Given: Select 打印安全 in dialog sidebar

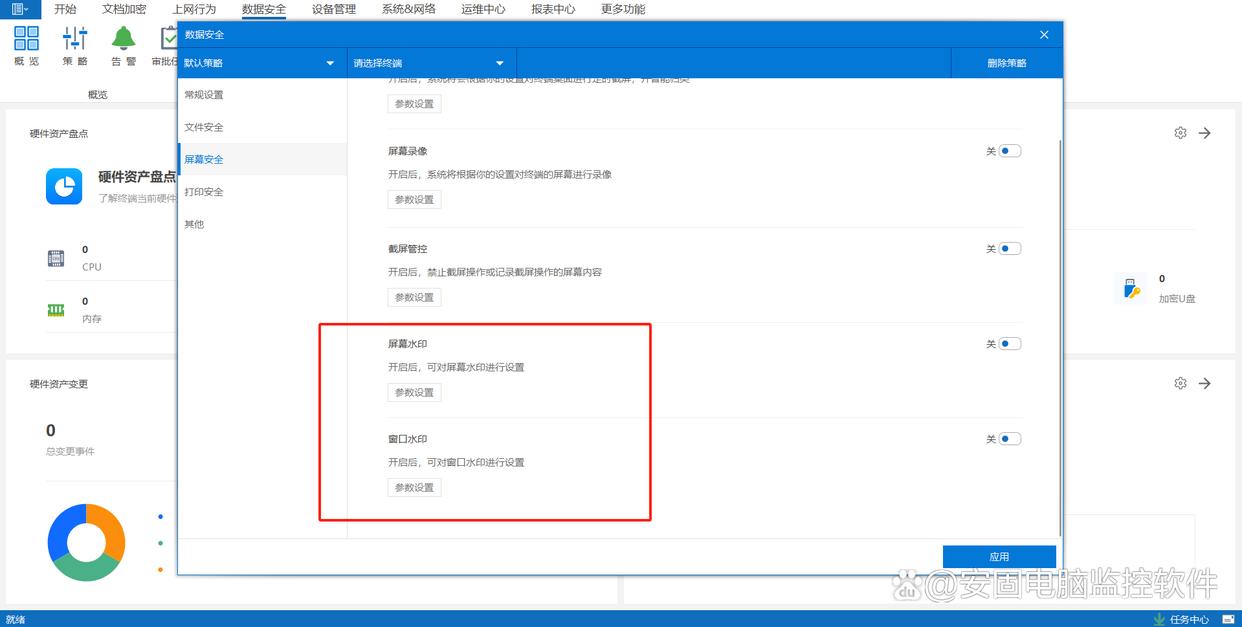Looking at the screenshot, I should tap(262, 191).
